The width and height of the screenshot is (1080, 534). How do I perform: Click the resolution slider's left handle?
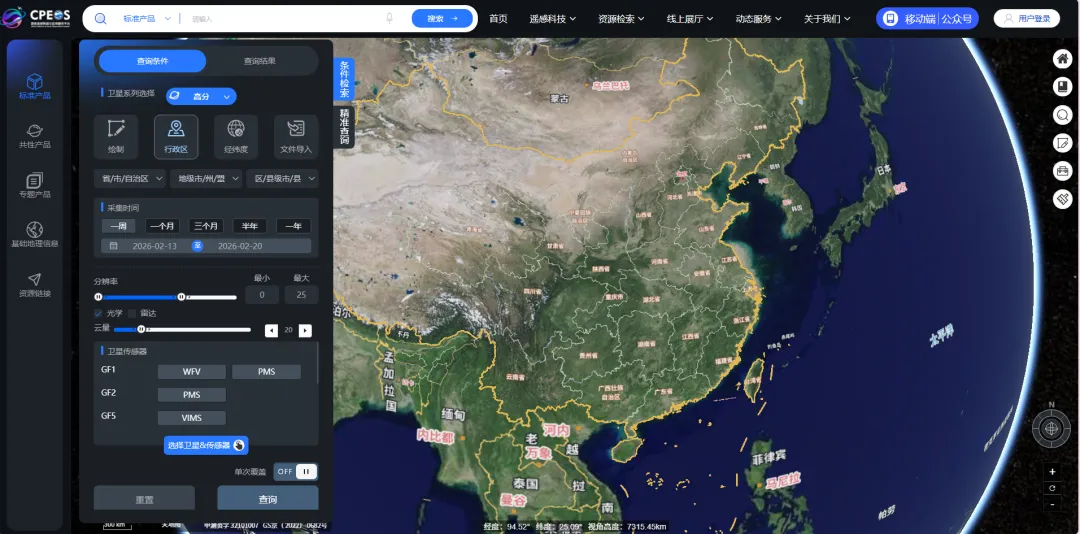point(98,296)
